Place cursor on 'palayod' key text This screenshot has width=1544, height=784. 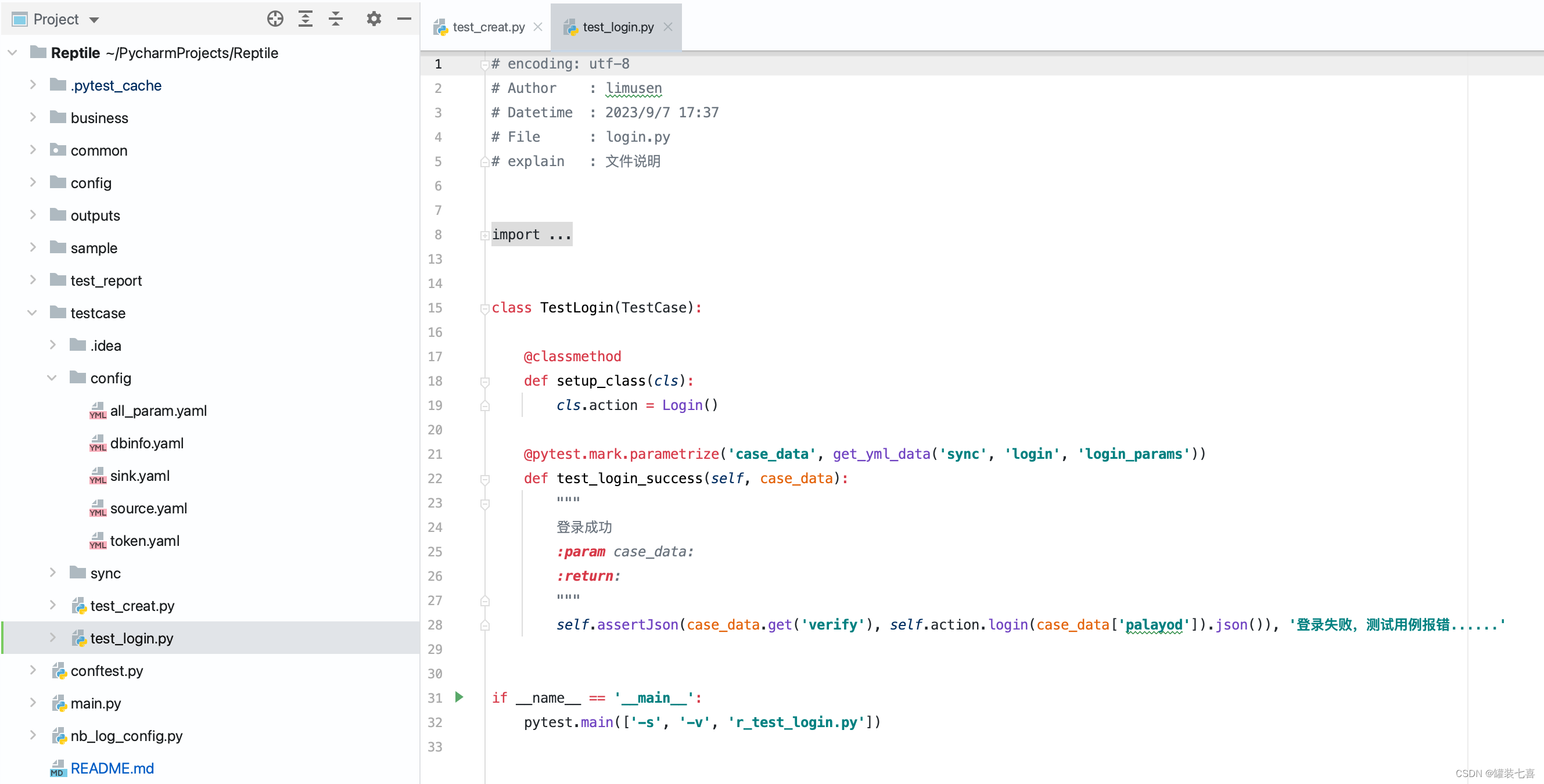click(x=1154, y=624)
